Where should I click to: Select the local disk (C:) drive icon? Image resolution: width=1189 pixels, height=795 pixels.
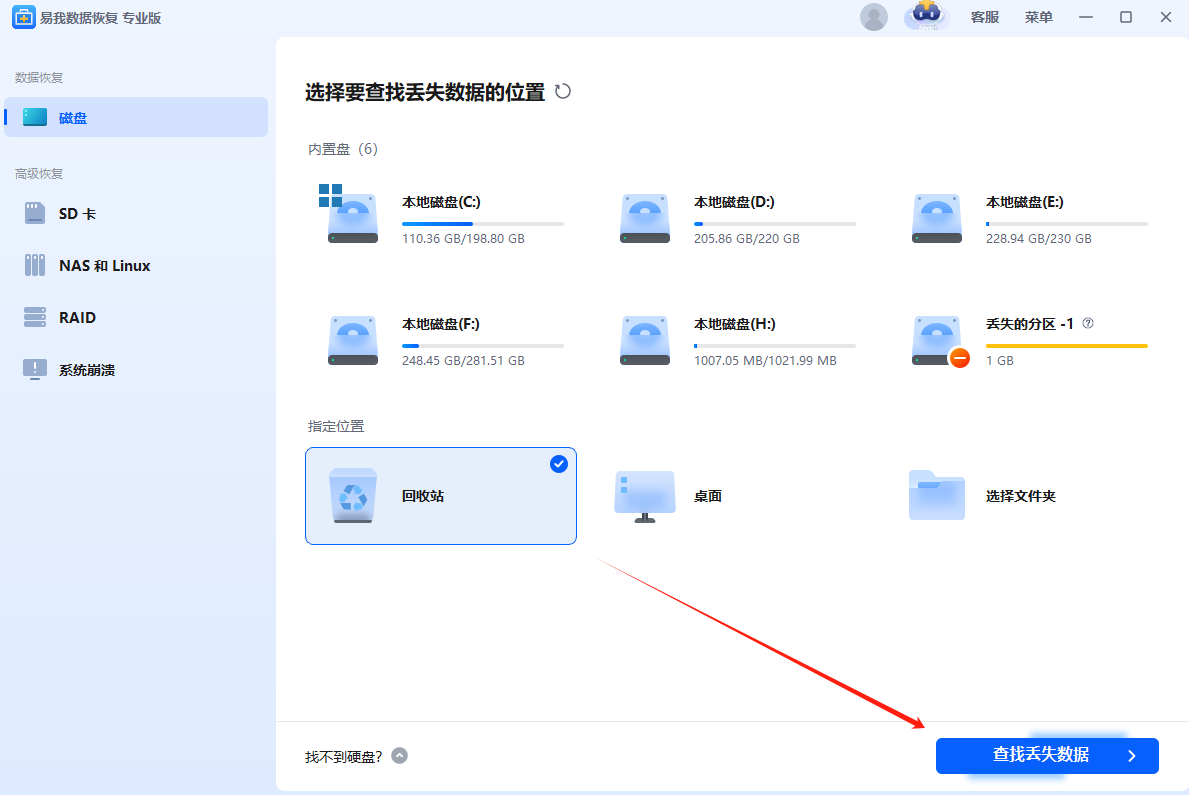(353, 219)
